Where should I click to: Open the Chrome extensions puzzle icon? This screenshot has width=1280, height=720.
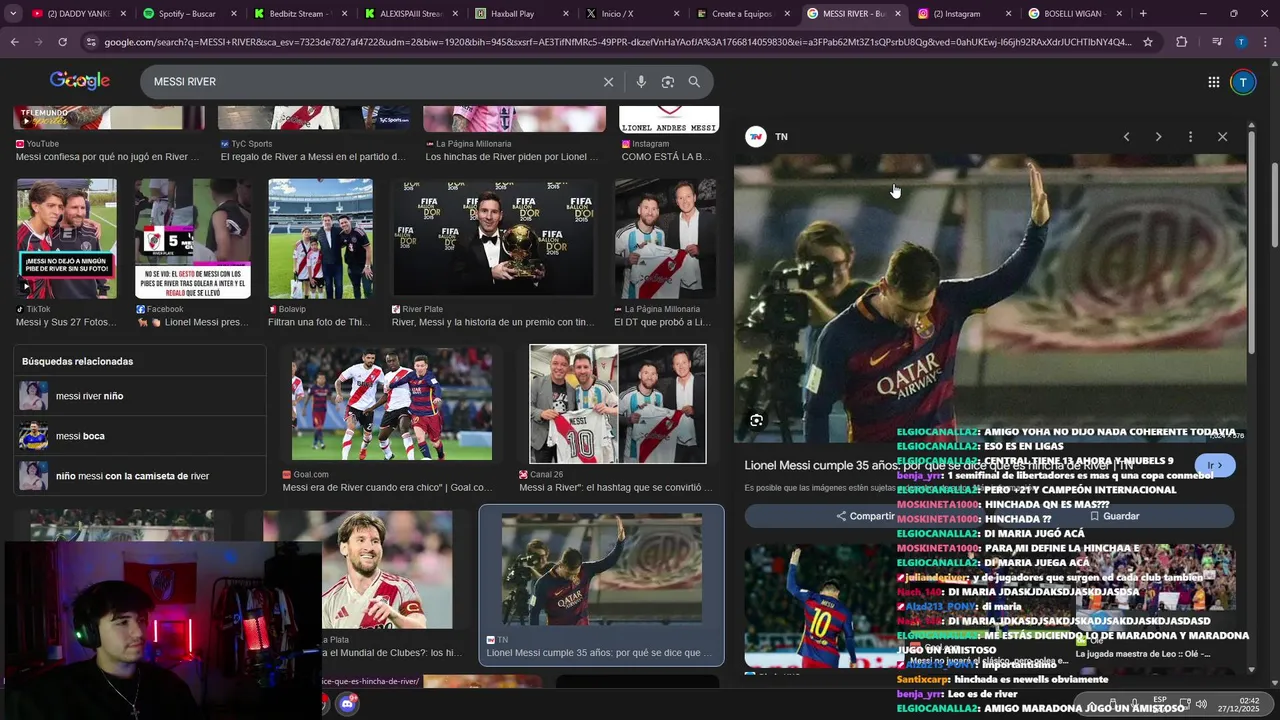click(x=1182, y=42)
